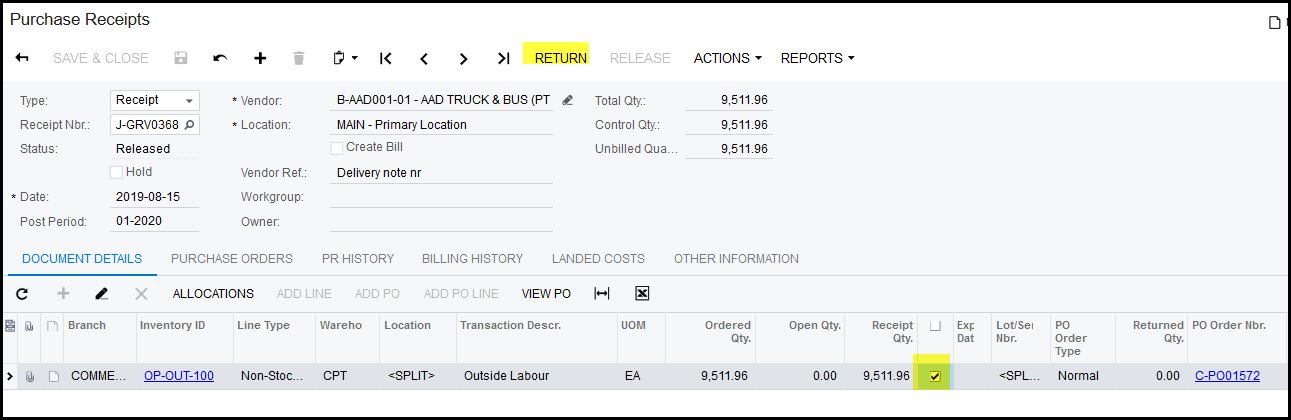The height and width of the screenshot is (420, 1291).
Task: Add a new record with plus icon
Action: (x=260, y=58)
